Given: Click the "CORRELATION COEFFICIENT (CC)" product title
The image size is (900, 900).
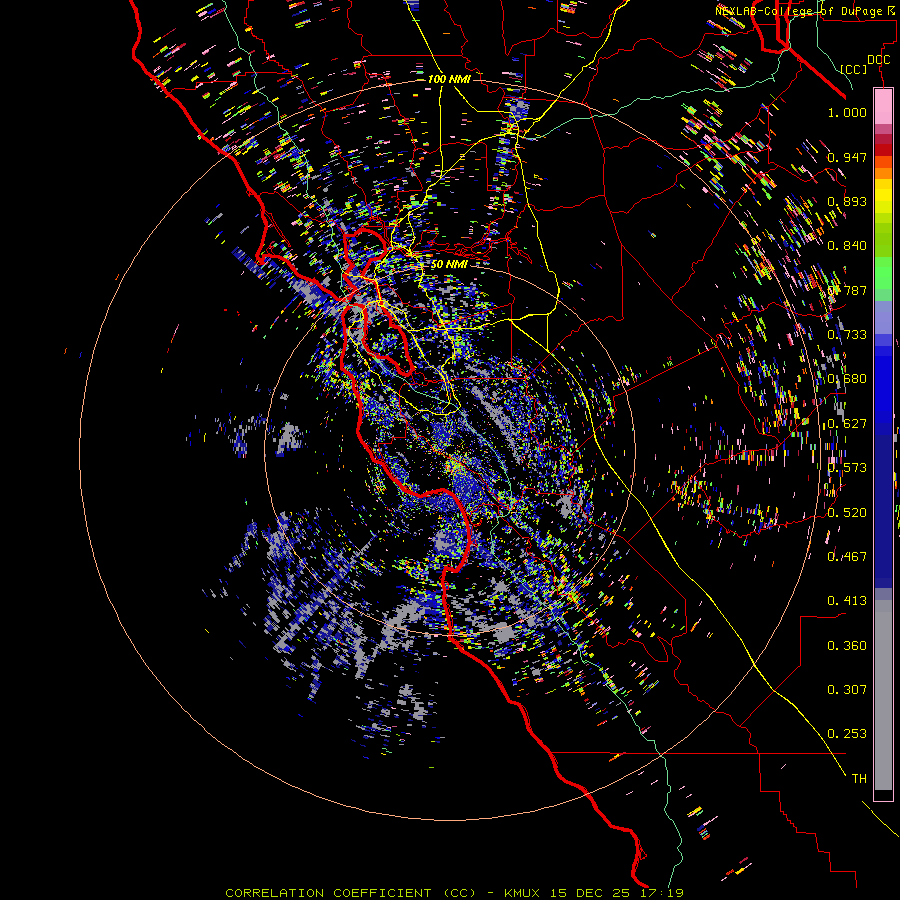Looking at the screenshot, I should pos(351,893).
